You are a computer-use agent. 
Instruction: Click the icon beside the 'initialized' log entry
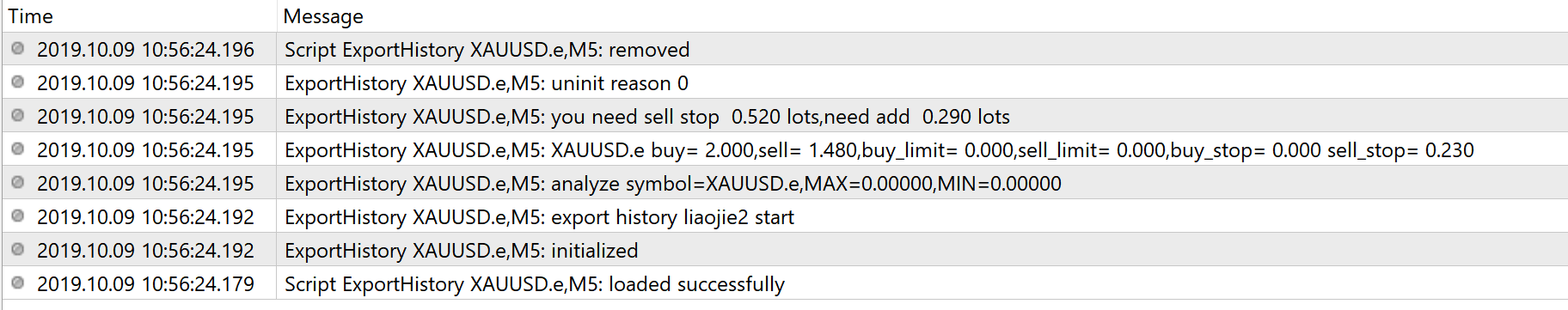(17, 249)
